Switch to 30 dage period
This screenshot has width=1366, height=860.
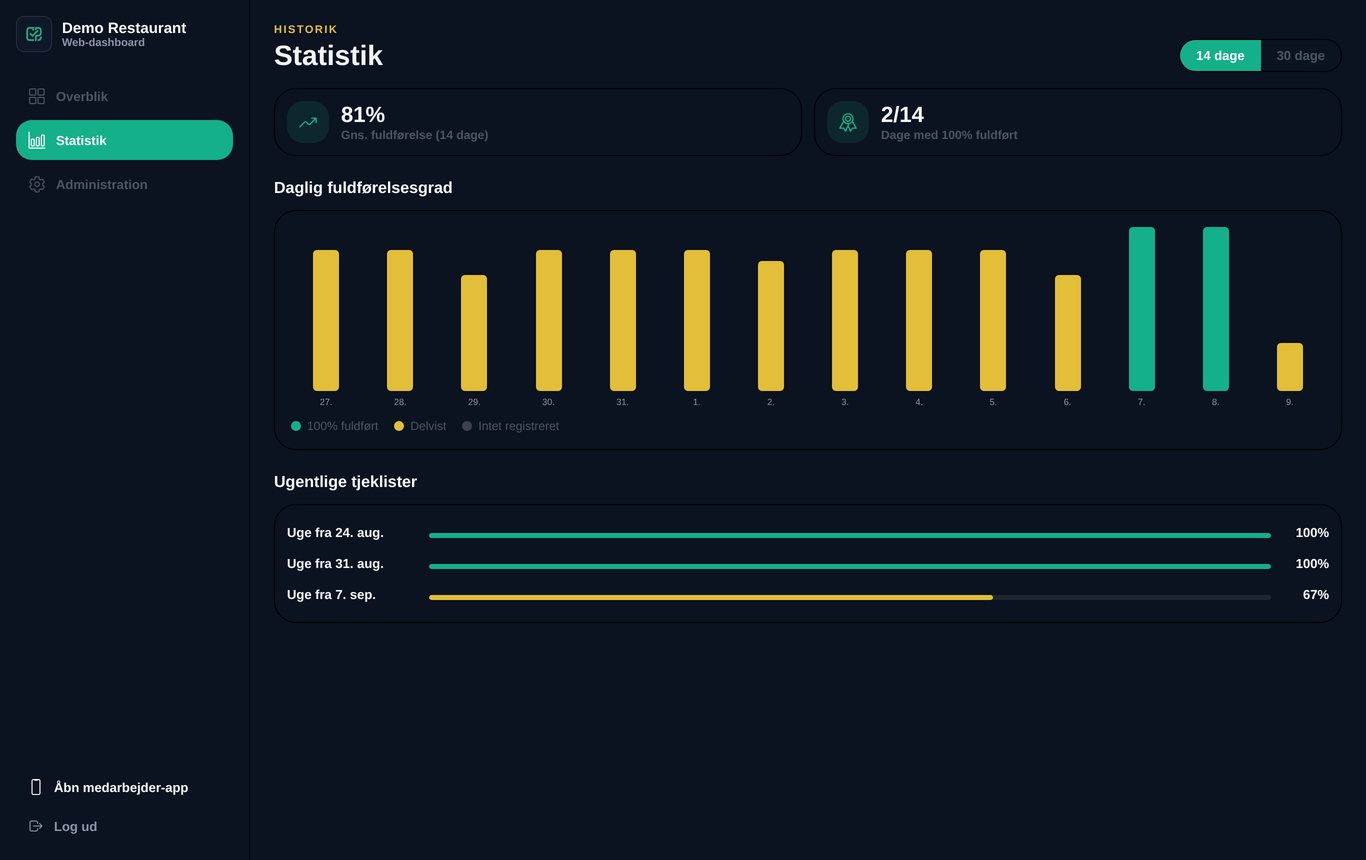point(1300,55)
